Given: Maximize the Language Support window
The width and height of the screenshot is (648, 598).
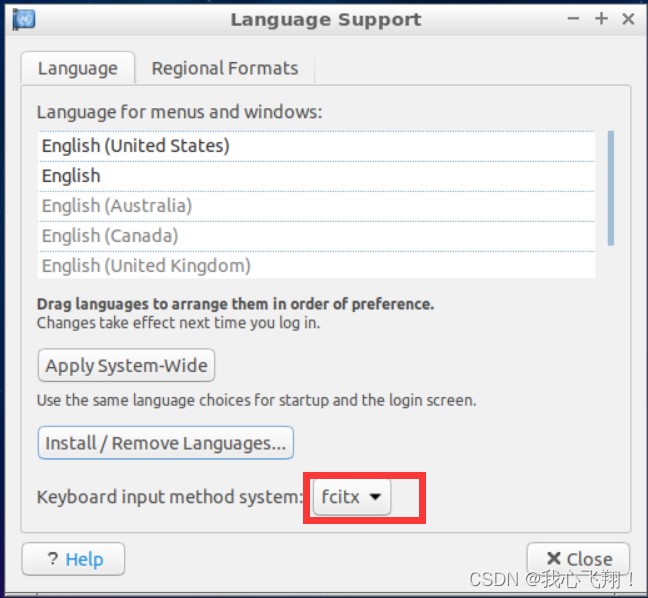Looking at the screenshot, I should tap(601, 19).
